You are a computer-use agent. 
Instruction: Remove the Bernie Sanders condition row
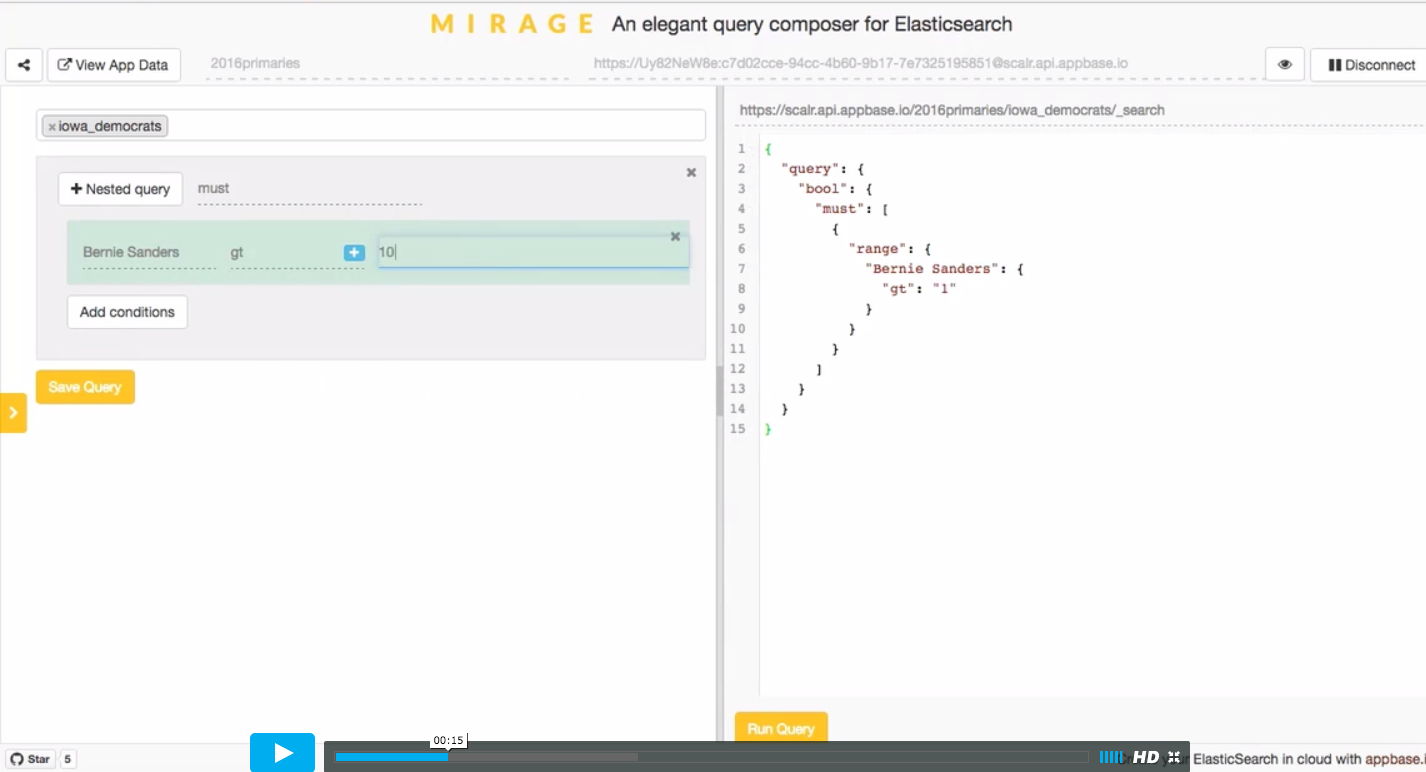click(x=675, y=237)
